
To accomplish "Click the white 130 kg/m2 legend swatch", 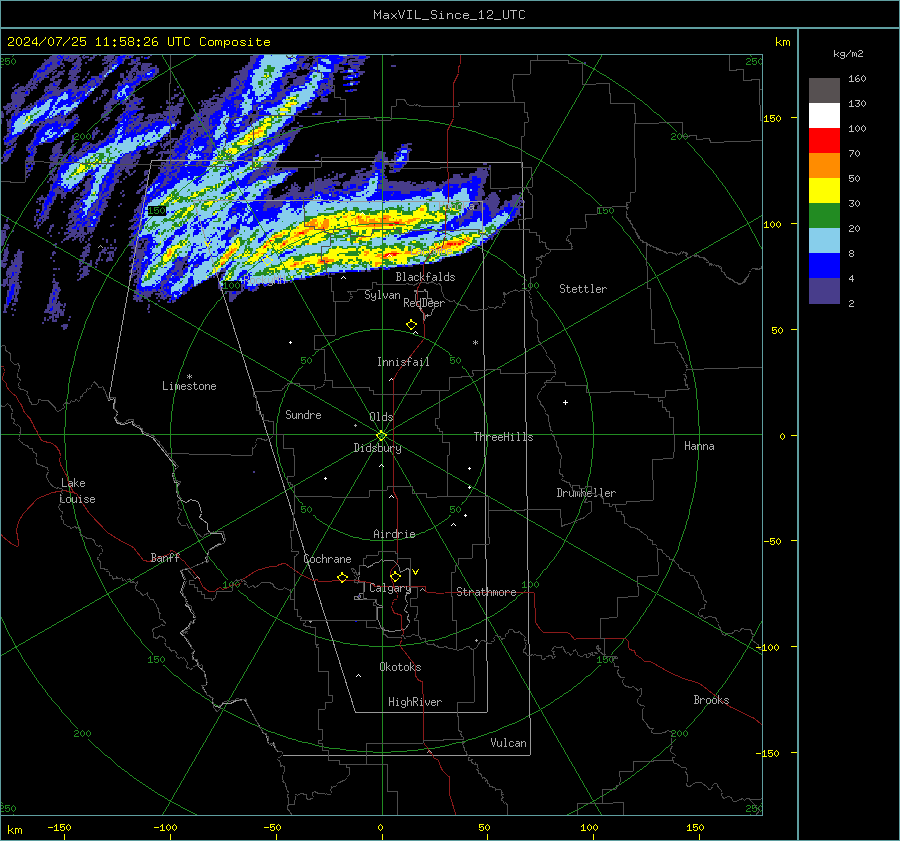I will [x=824, y=116].
